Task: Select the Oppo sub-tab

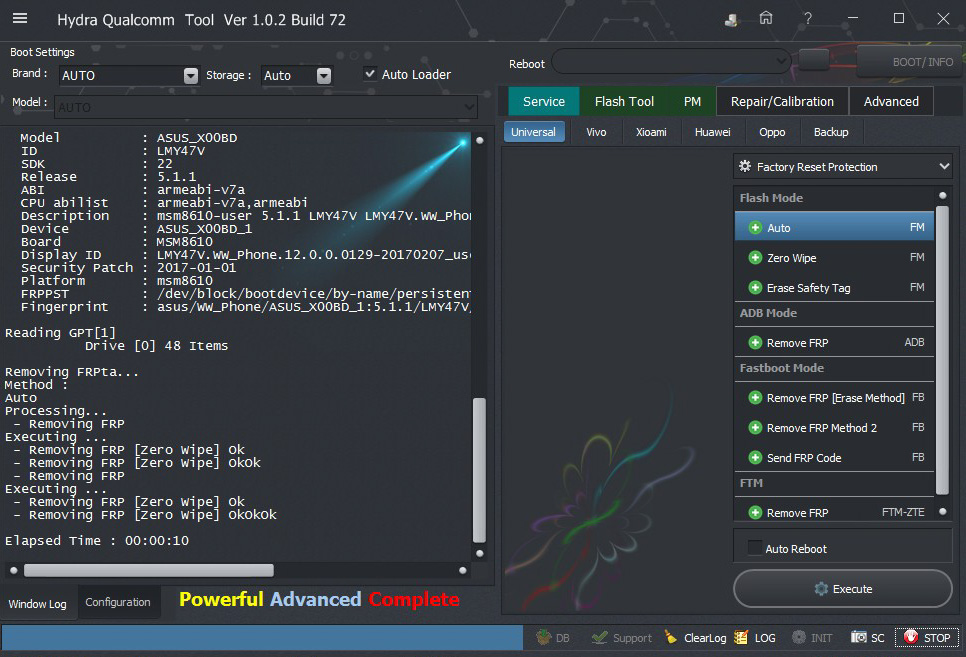Action: point(772,132)
